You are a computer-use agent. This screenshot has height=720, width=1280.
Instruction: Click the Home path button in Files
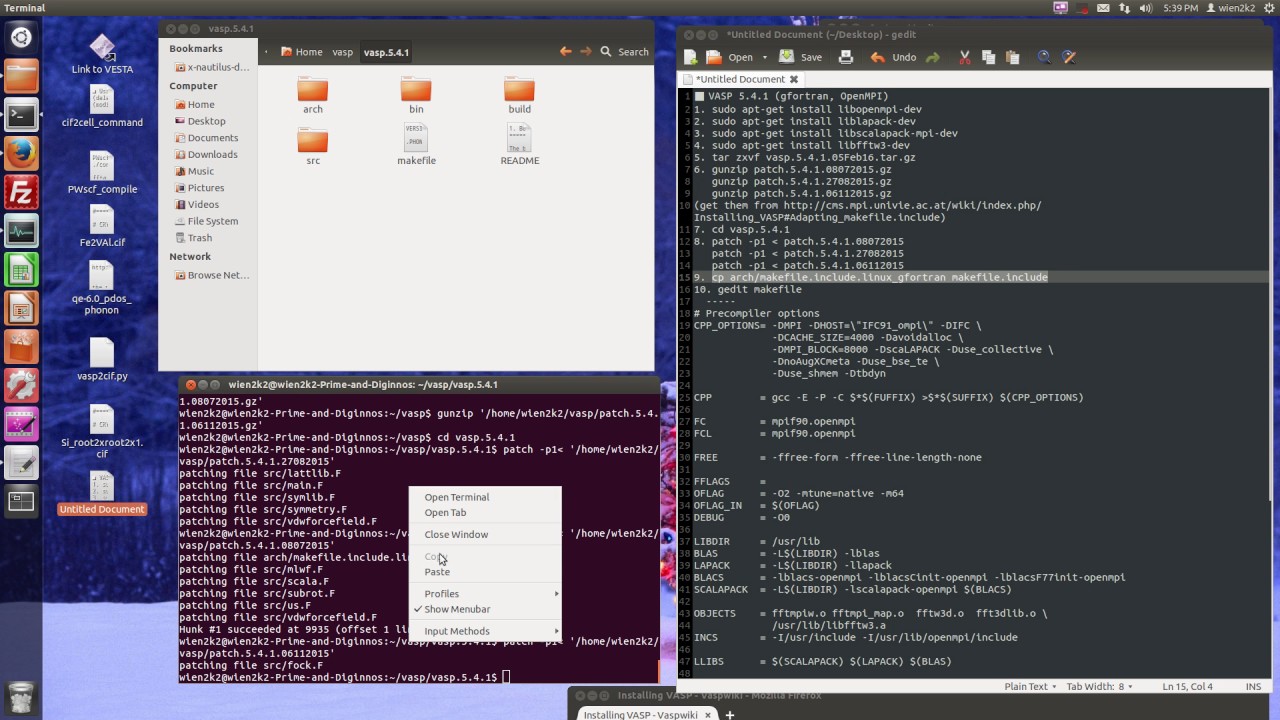[x=302, y=52]
